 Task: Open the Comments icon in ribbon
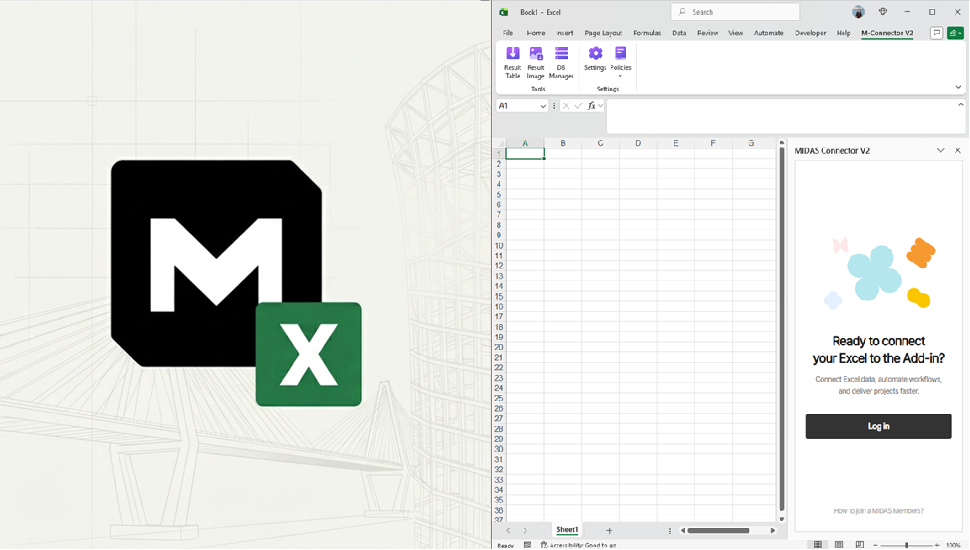click(936, 33)
